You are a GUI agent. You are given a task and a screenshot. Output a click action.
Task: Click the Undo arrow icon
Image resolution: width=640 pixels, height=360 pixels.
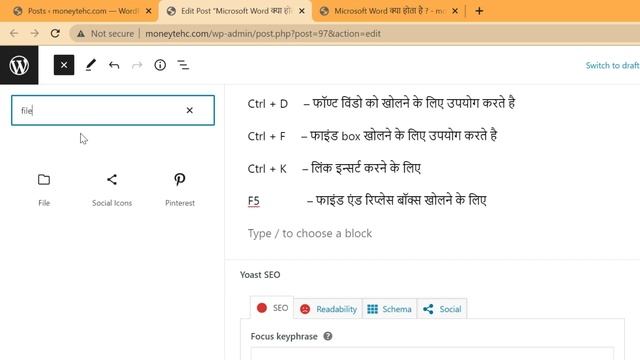pos(114,65)
